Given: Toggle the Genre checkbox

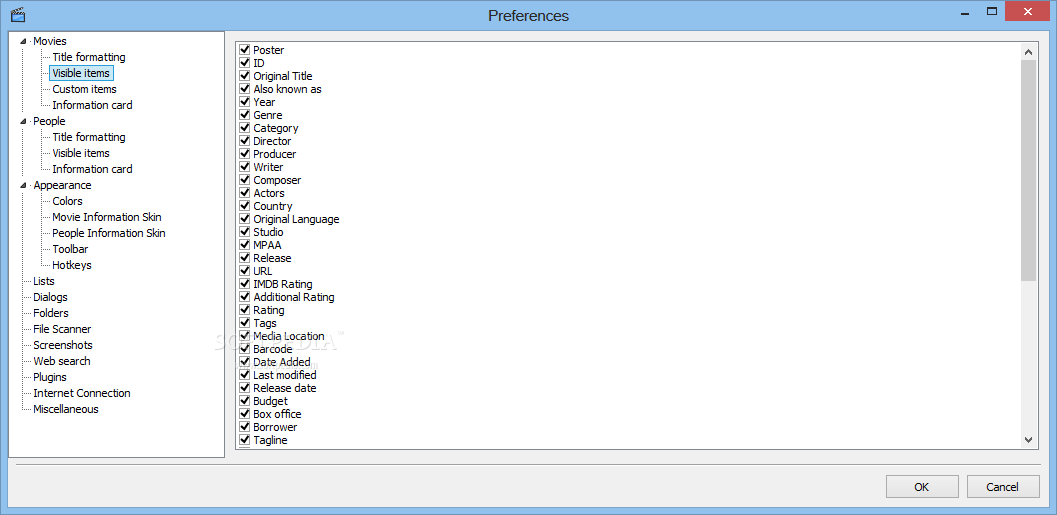Looking at the screenshot, I should (245, 115).
